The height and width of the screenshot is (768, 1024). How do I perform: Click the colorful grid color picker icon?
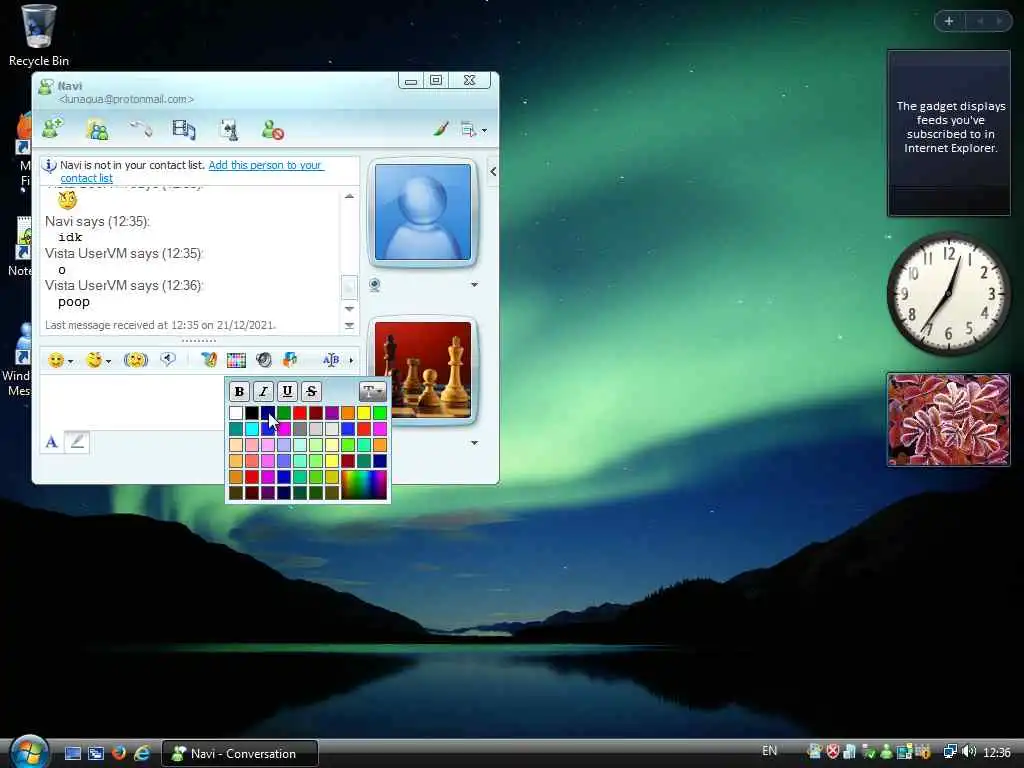[236, 360]
